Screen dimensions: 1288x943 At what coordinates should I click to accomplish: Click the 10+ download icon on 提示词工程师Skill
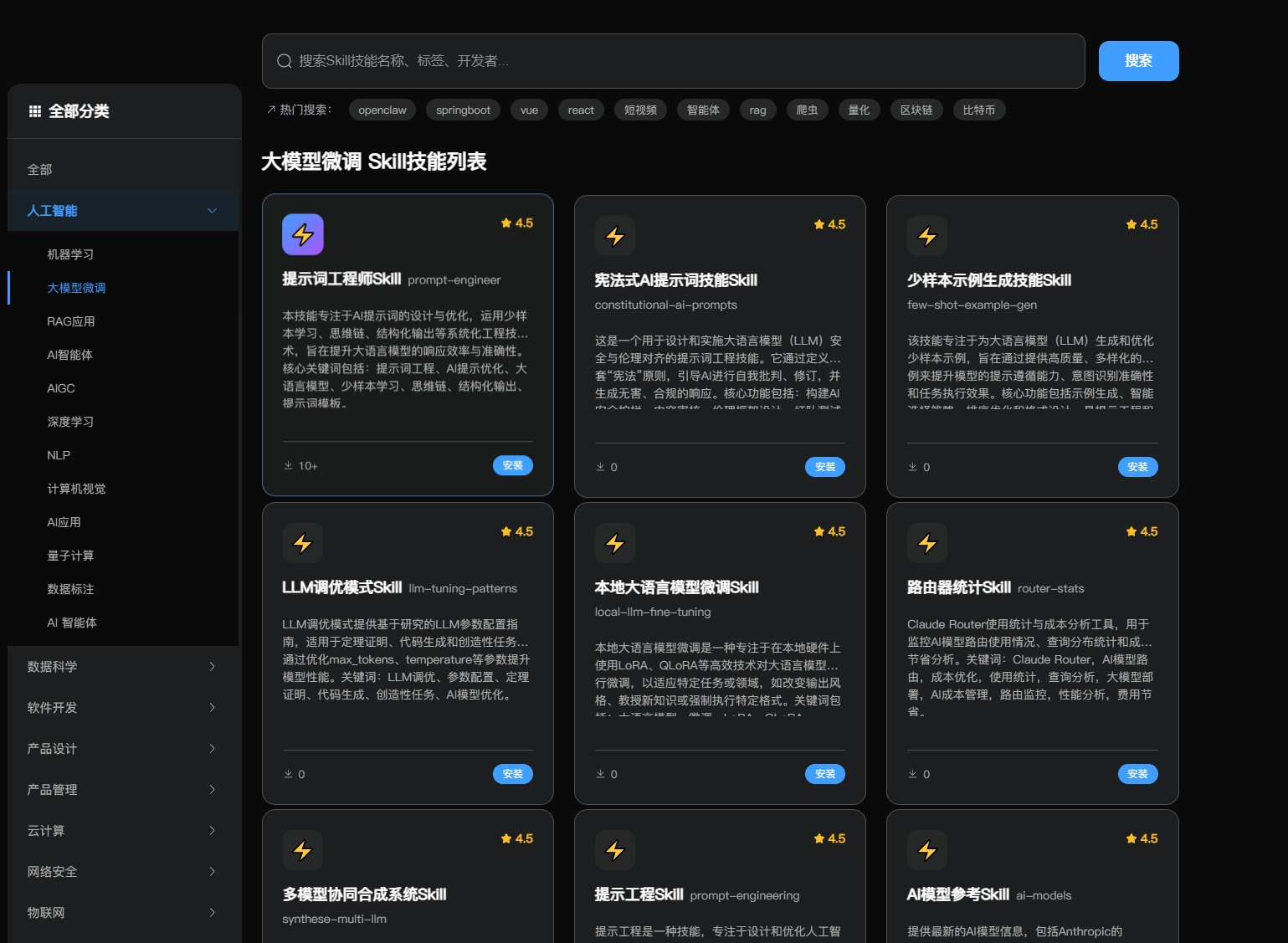(x=287, y=465)
